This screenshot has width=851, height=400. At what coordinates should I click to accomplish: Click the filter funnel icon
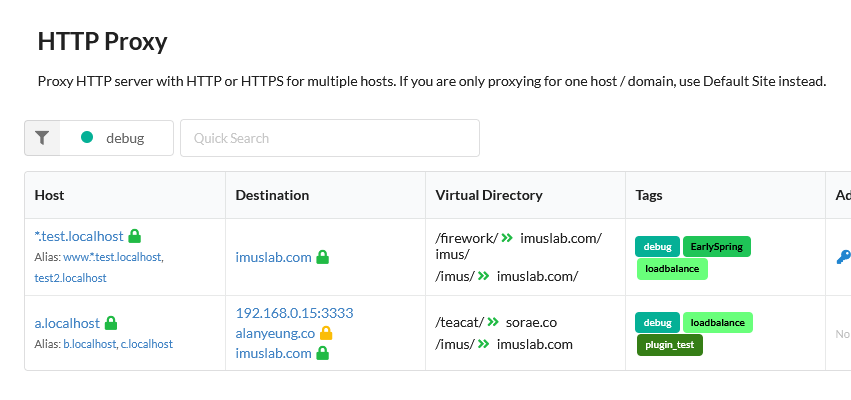click(x=42, y=138)
